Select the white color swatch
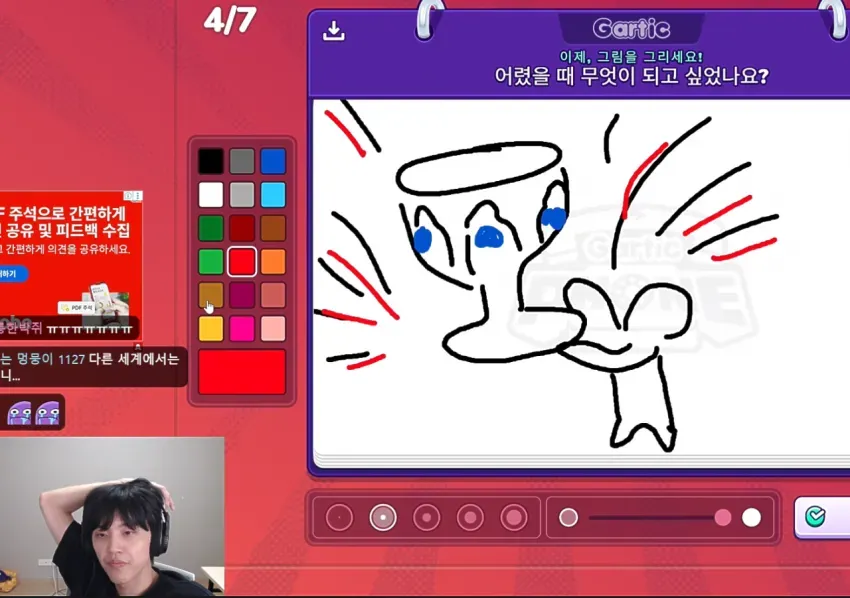The height and width of the screenshot is (598, 850). click(211, 195)
